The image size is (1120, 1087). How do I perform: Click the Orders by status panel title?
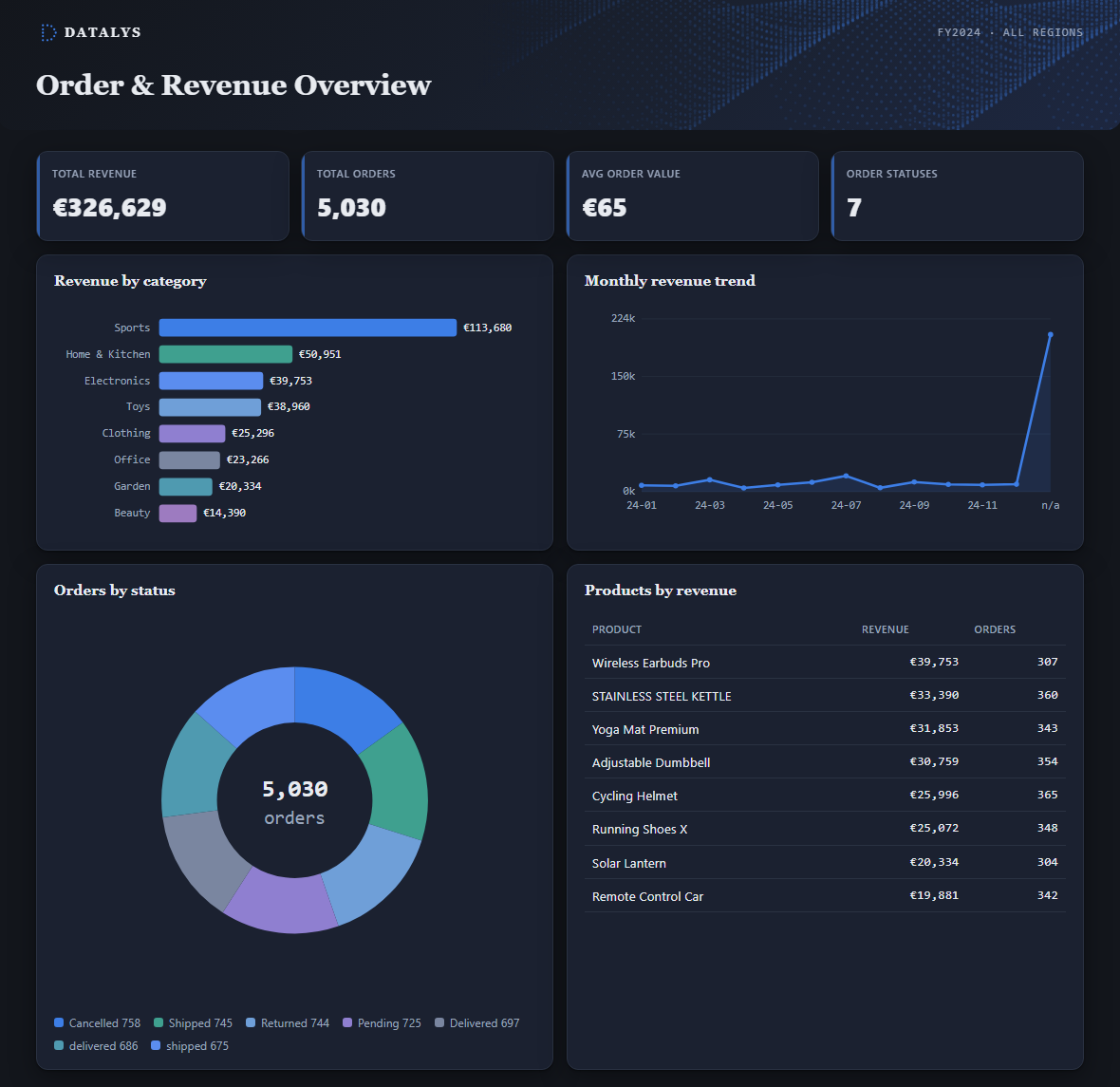coord(114,590)
